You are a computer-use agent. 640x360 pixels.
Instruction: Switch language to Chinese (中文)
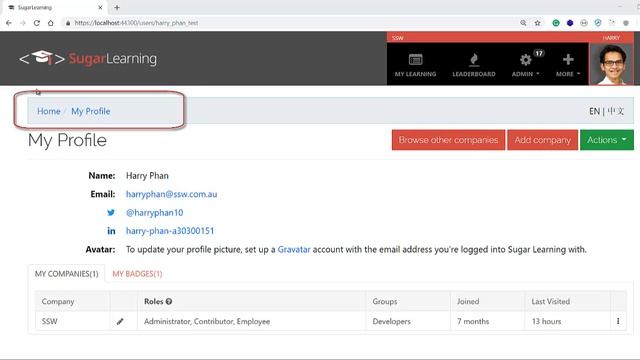tap(616, 111)
